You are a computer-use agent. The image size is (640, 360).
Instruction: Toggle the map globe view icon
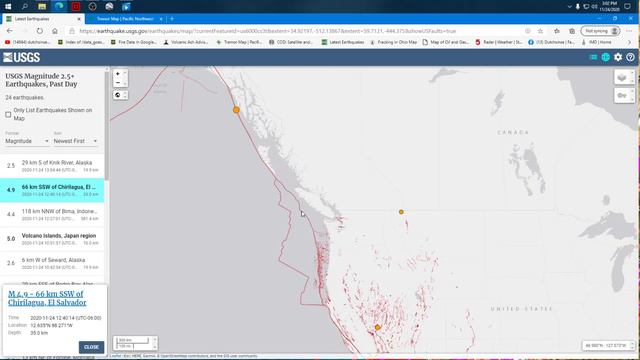tap(605, 57)
